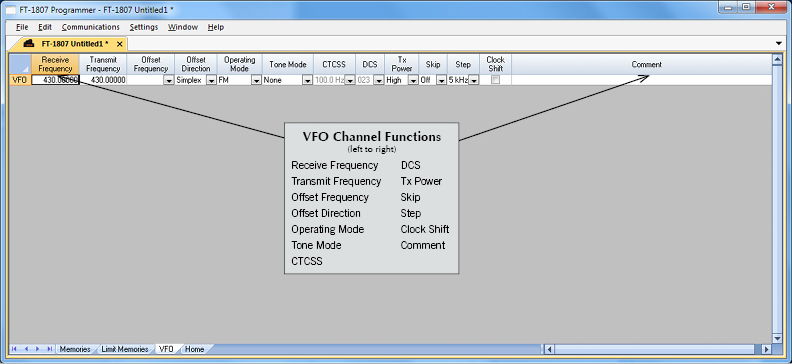Click the vertical scrollbar down arrow
The image size is (792, 364).
[x=777, y=338]
